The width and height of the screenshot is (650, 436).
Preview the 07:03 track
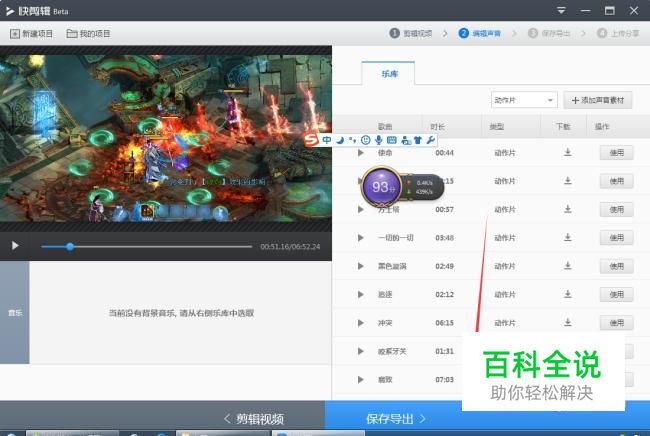(361, 380)
